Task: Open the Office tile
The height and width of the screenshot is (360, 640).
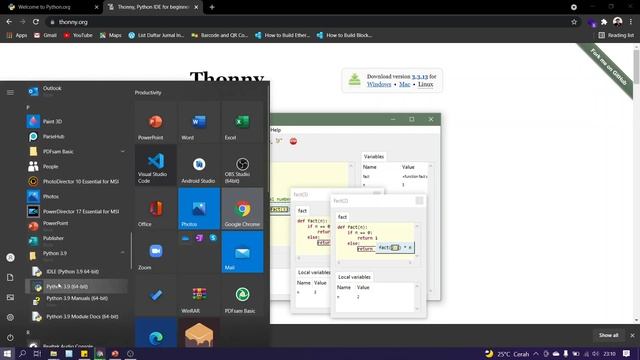Action: pos(156,209)
